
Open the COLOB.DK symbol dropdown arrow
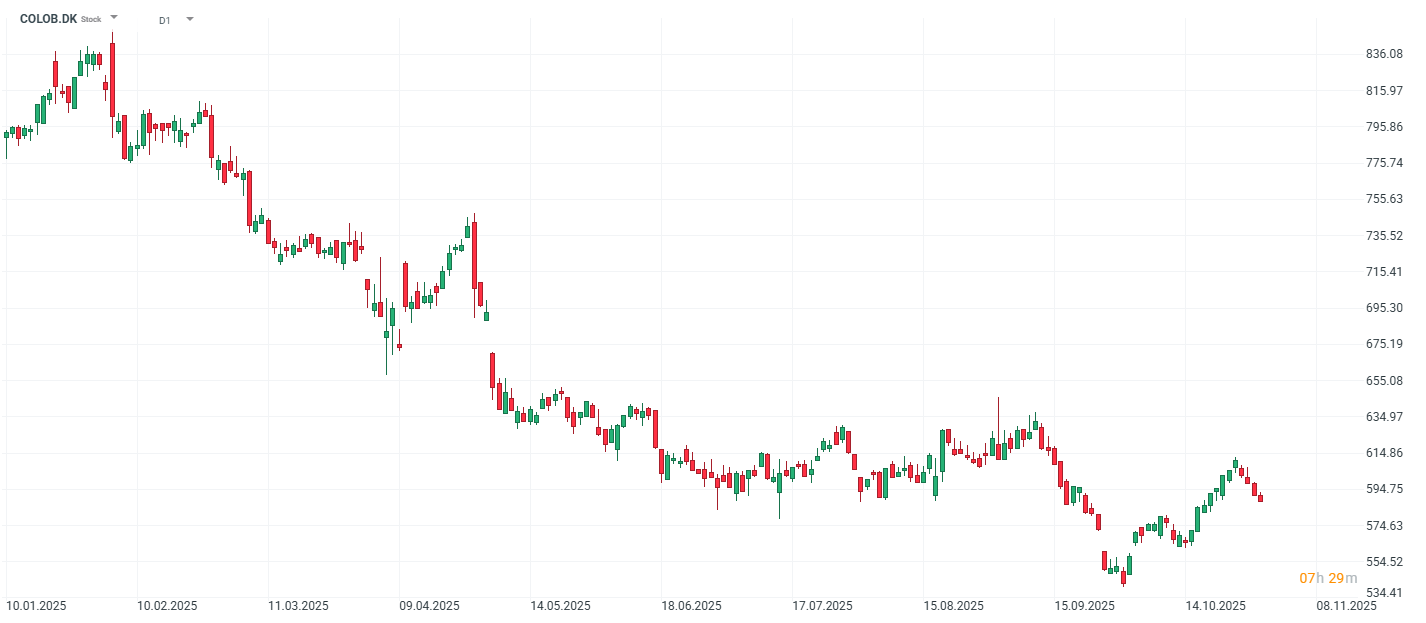[x=114, y=18]
